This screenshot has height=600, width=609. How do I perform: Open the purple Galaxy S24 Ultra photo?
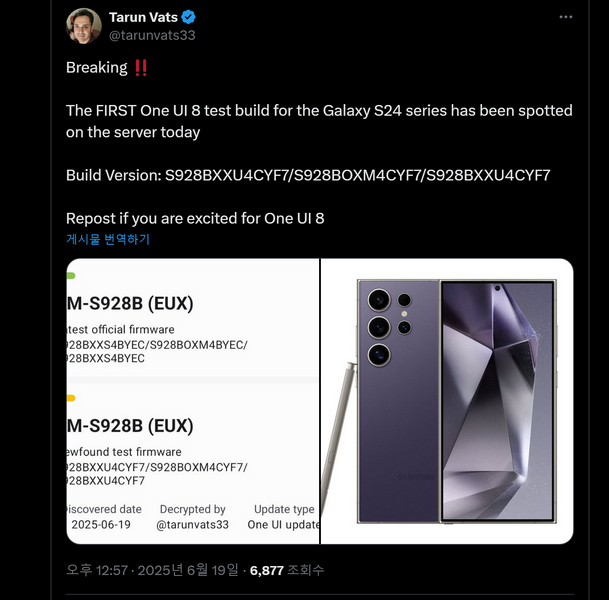447,401
